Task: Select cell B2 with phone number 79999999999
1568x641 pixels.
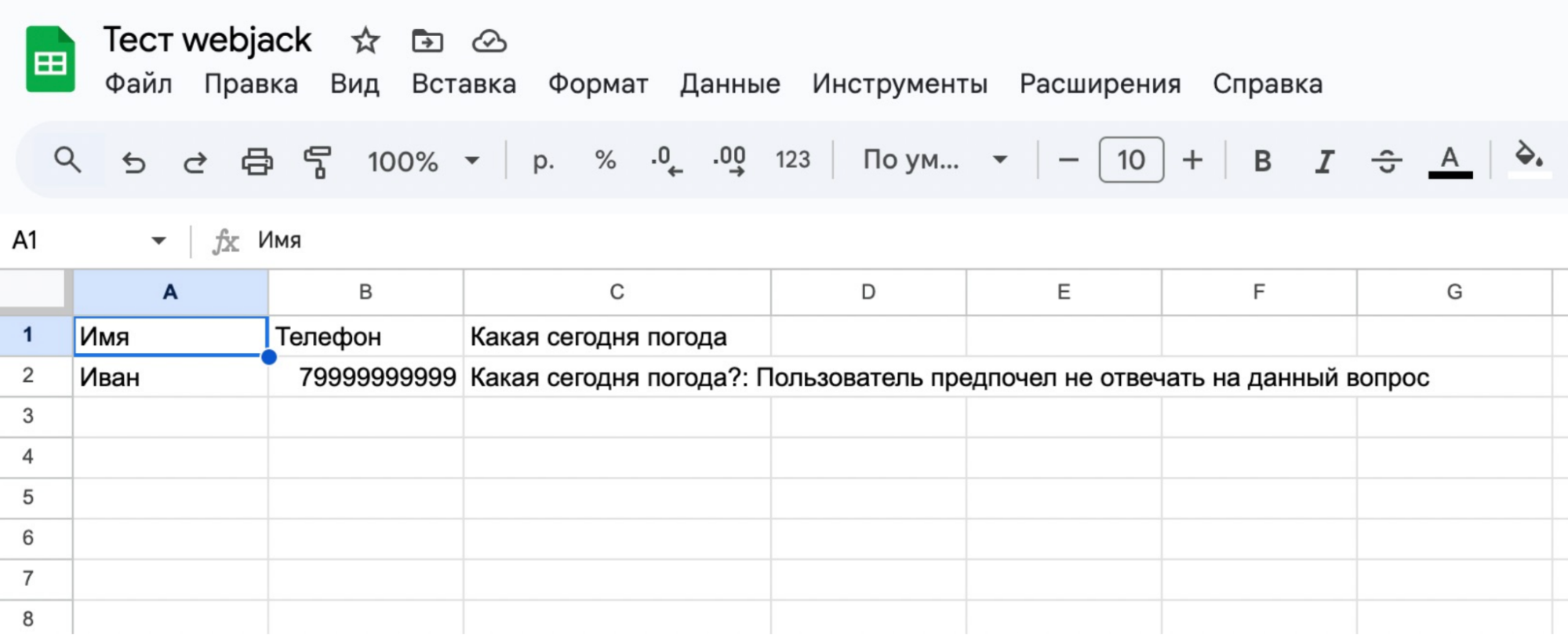Action: tap(366, 377)
